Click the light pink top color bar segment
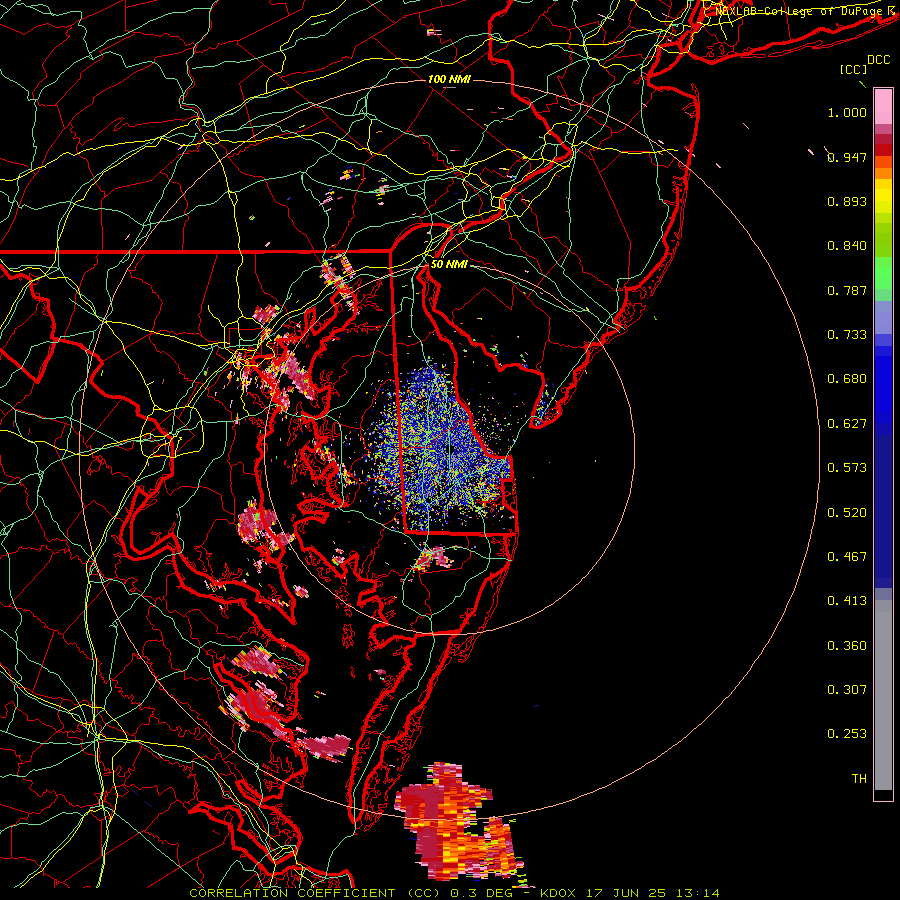The height and width of the screenshot is (900, 900). [x=883, y=106]
